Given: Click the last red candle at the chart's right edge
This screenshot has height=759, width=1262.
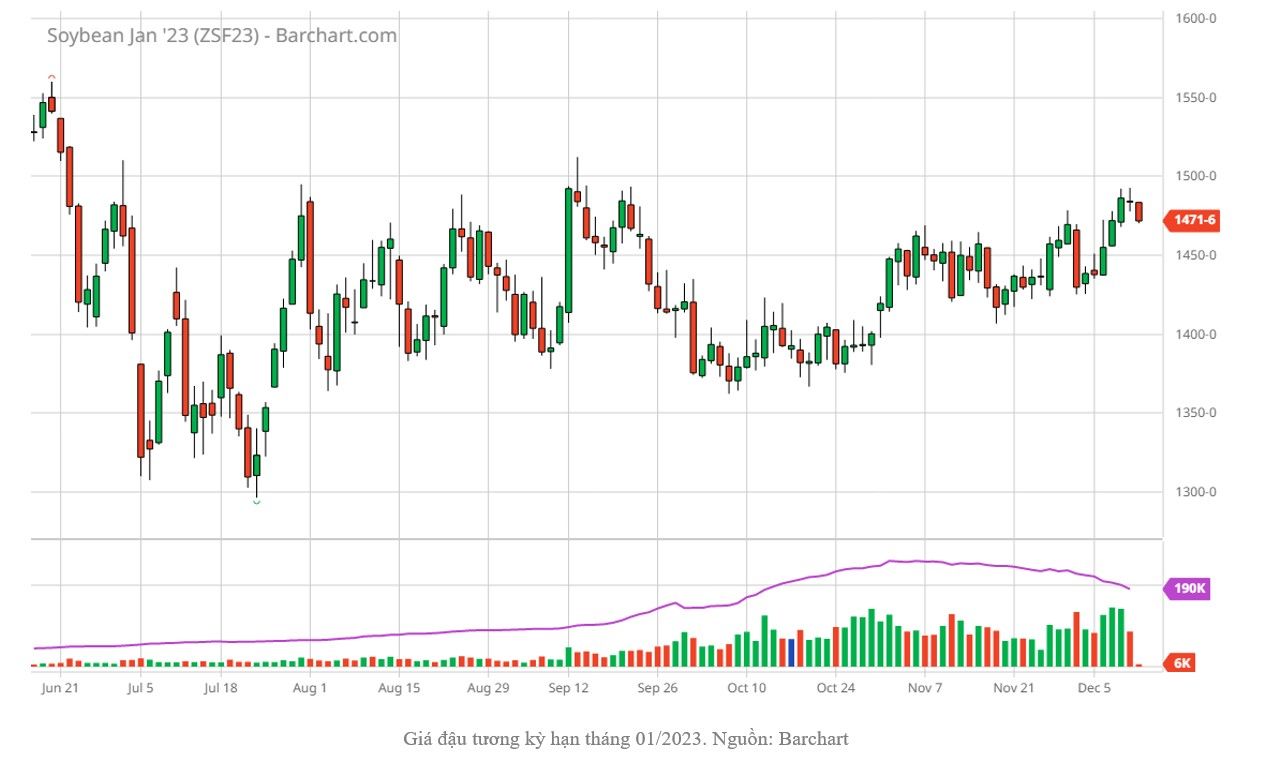Looking at the screenshot, I should pyautogui.click(x=1139, y=212).
